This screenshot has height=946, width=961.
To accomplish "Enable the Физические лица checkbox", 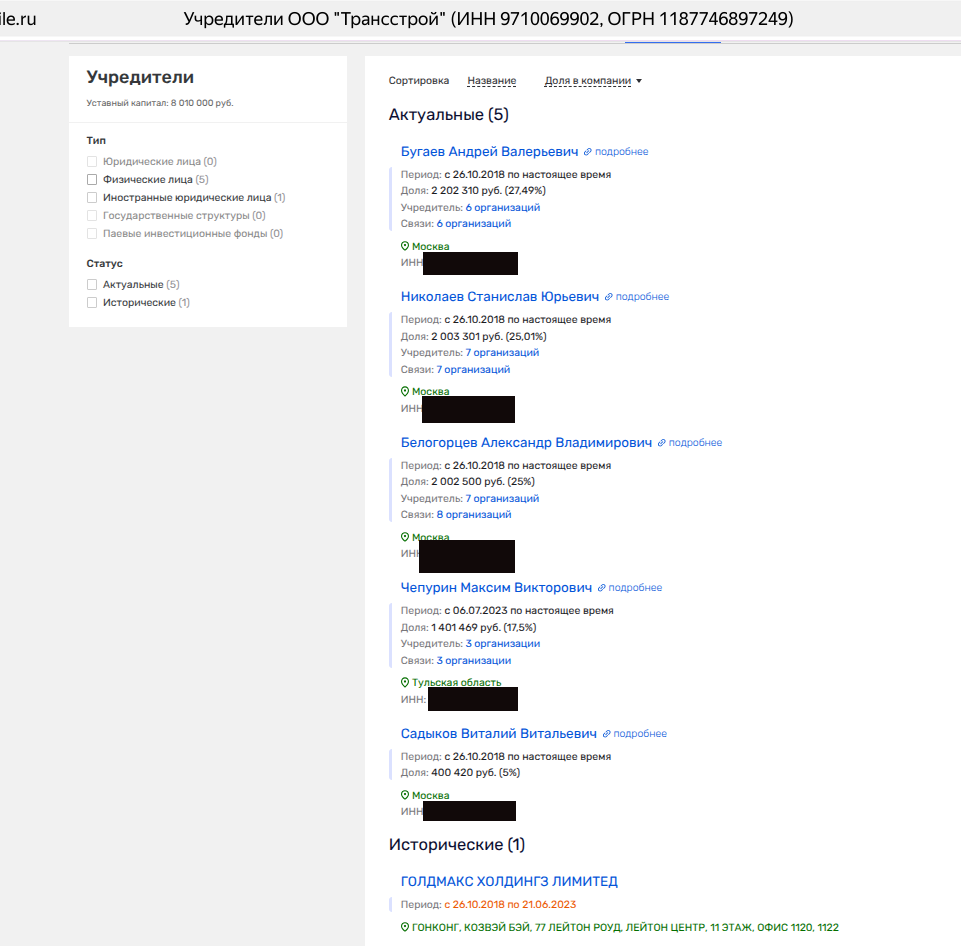I will [92, 180].
